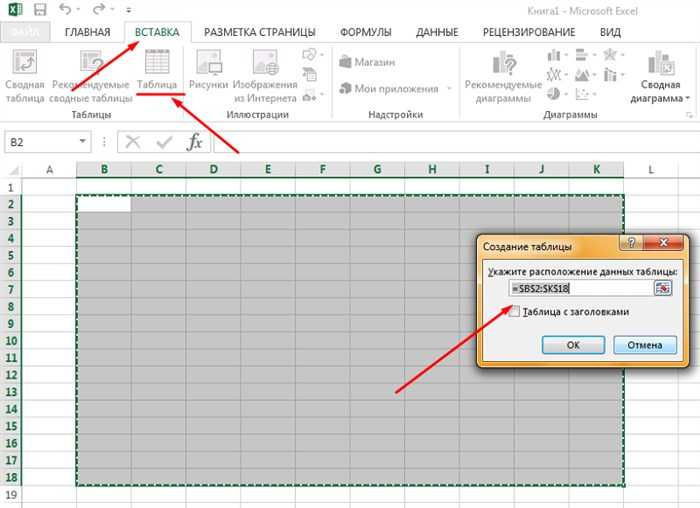
Task: Select row 1 header
Action: pos(11,187)
